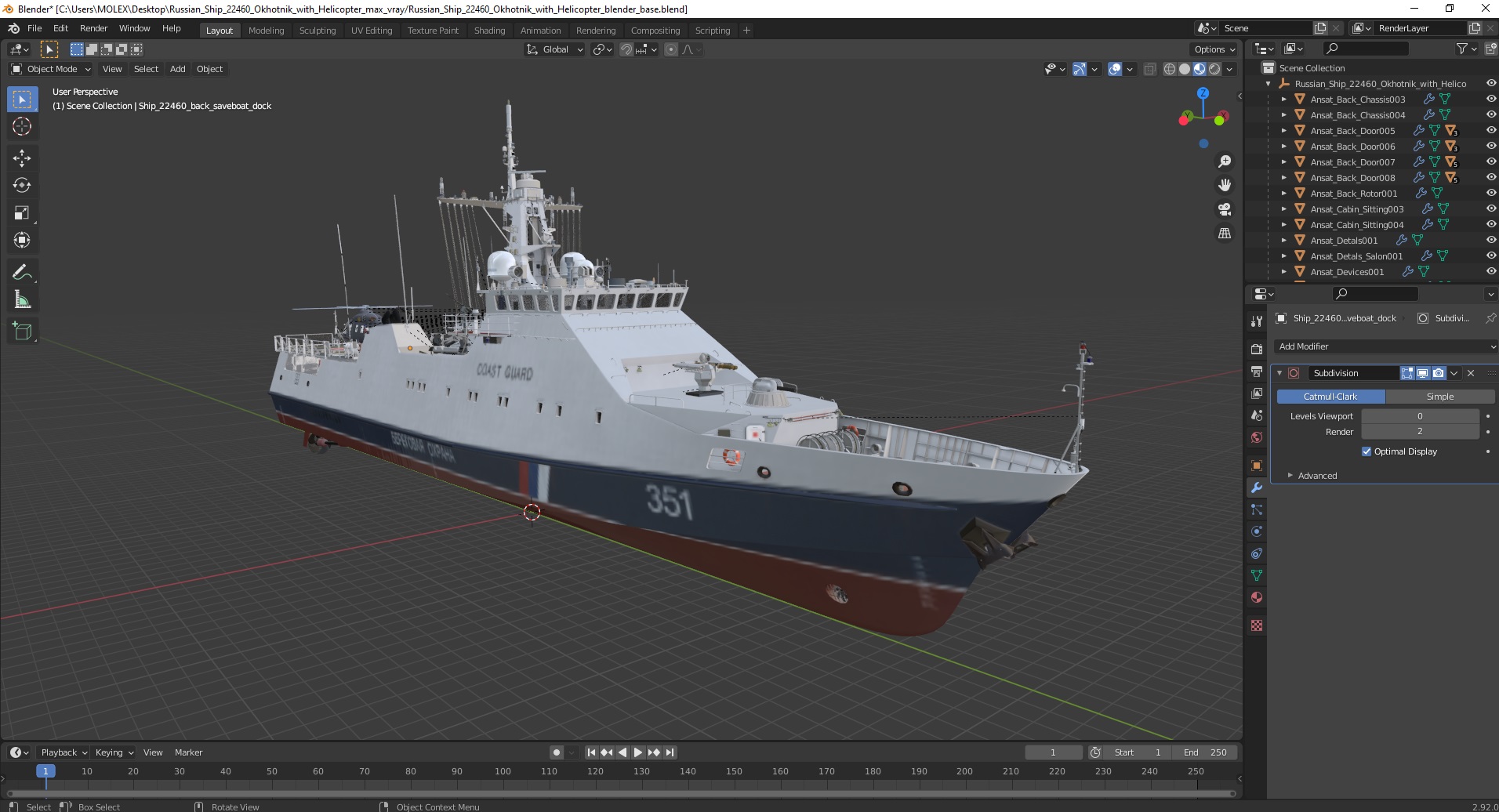Screen dimensions: 1499x812
Task: Click the pan view hand icon
Action: point(1224,185)
